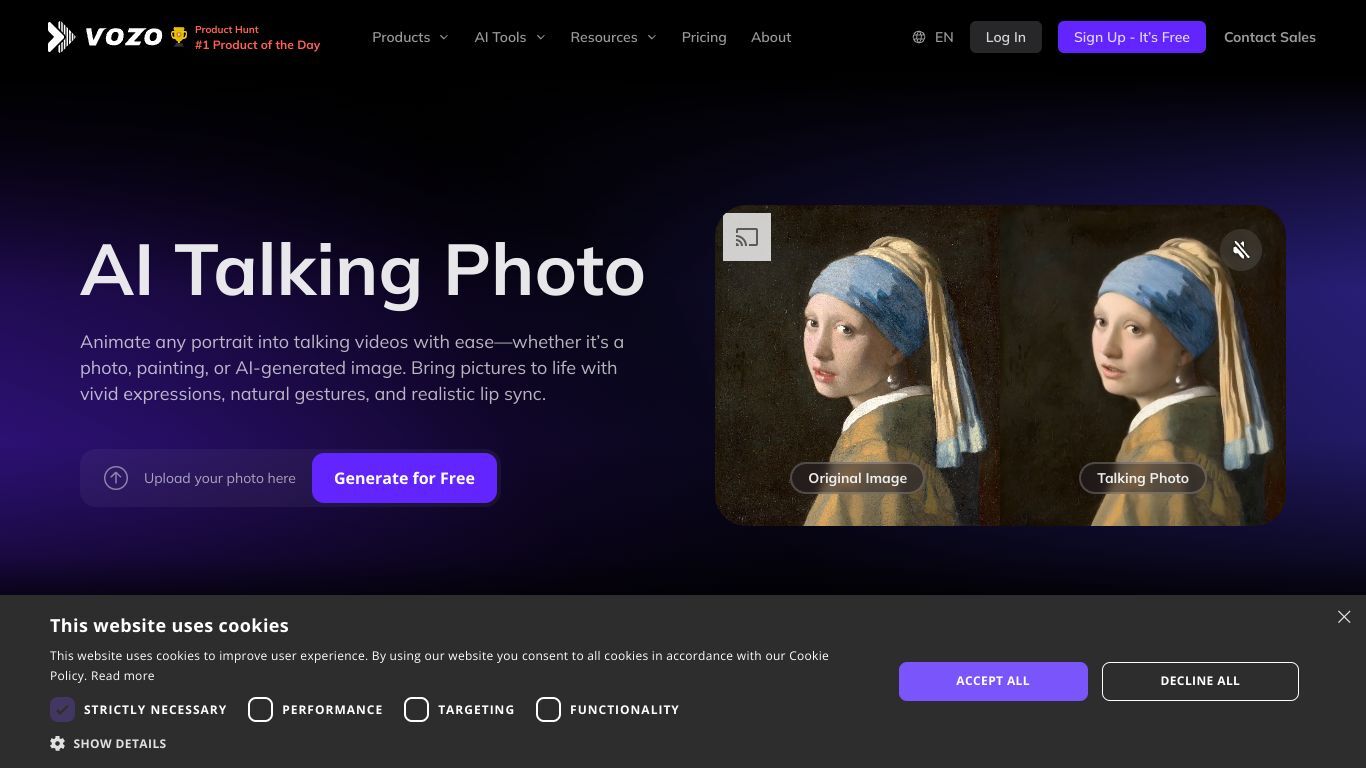Click This website uses cookies heading
The image size is (1366, 768).
click(169, 625)
